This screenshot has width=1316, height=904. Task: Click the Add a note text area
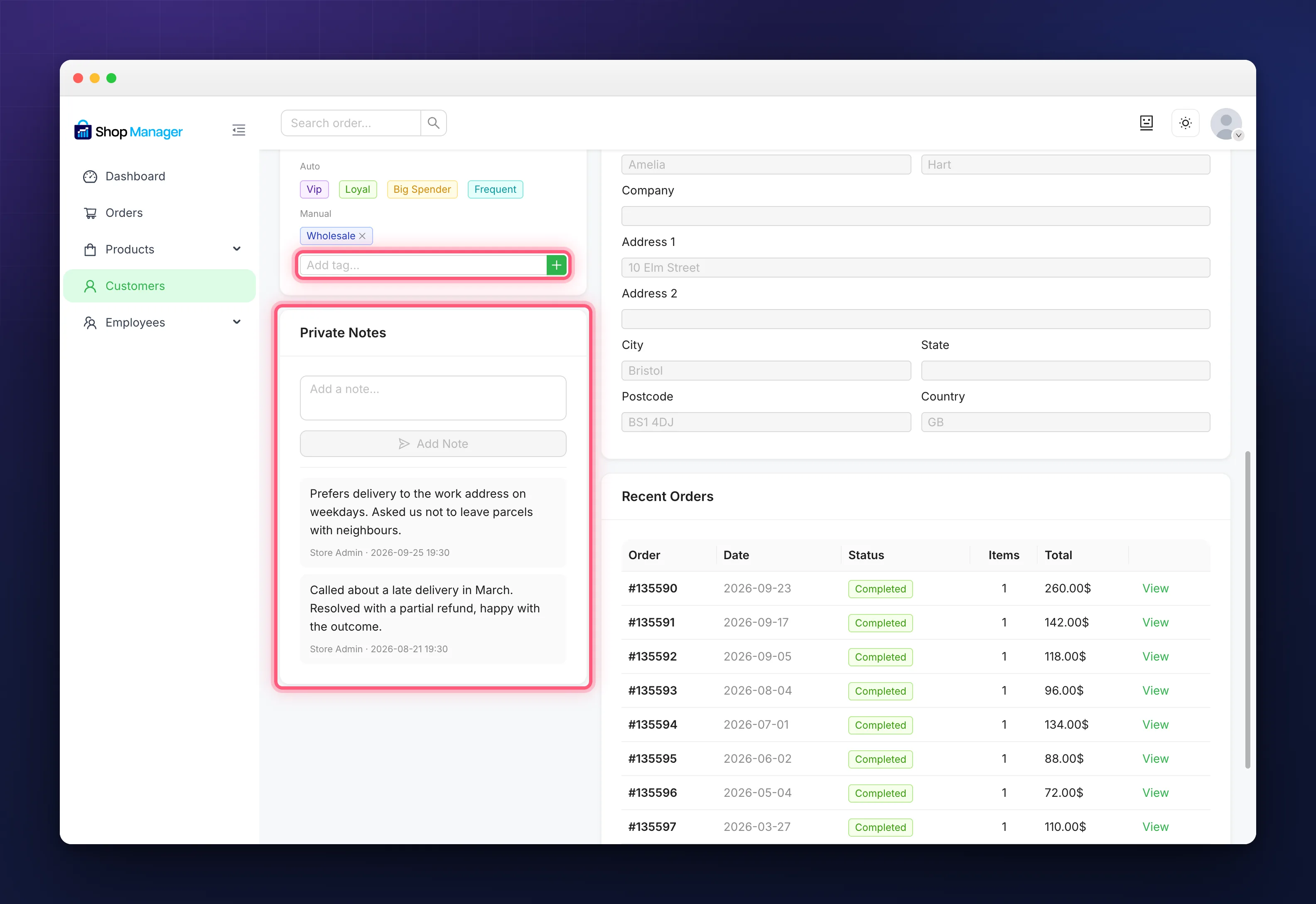[433, 398]
